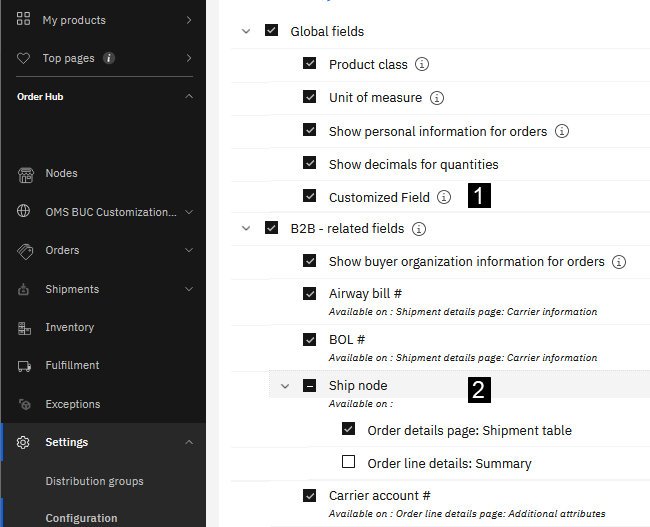Click info icon next to Customized Field
The image size is (650, 527).
tap(444, 197)
